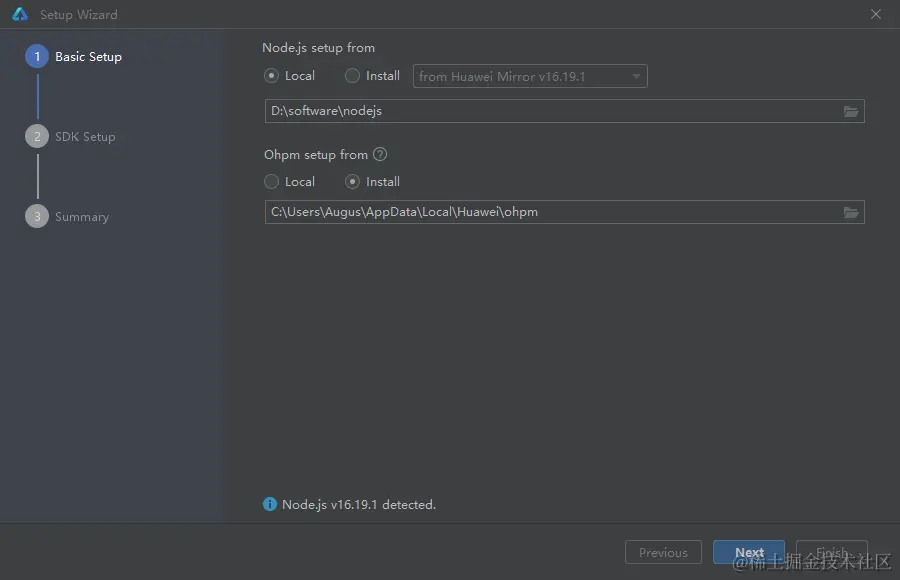This screenshot has width=900, height=580.
Task: Click the Next button
Action: 749,552
